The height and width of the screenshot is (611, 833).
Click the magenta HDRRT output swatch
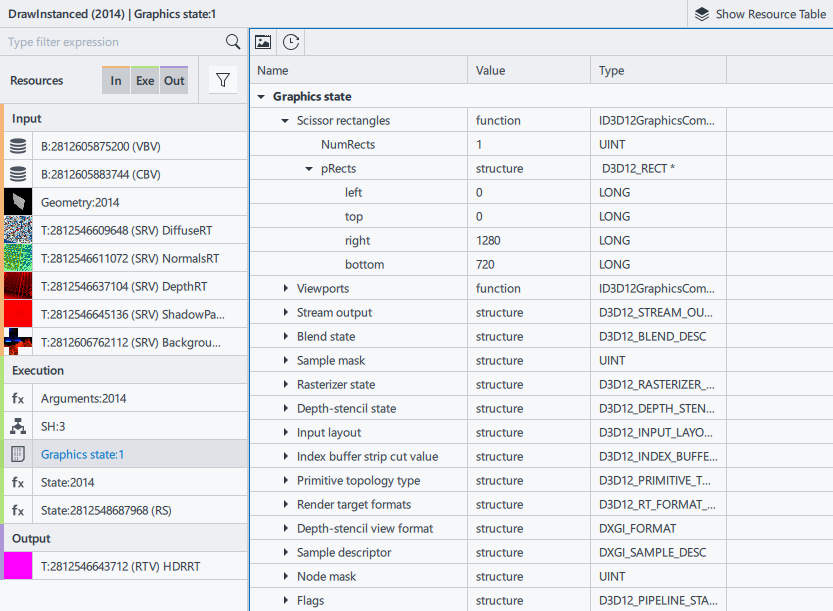click(x=18, y=566)
